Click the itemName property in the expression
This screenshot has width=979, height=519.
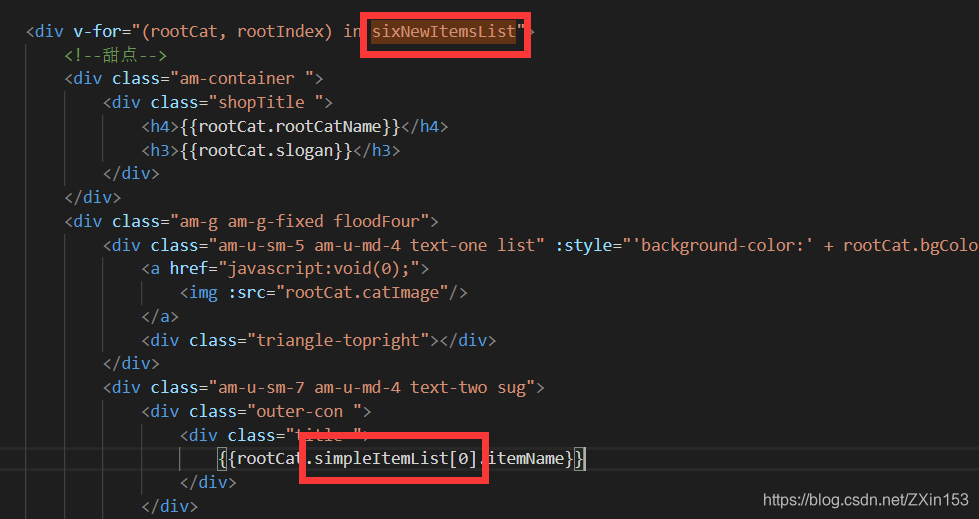pyautogui.click(x=526, y=459)
